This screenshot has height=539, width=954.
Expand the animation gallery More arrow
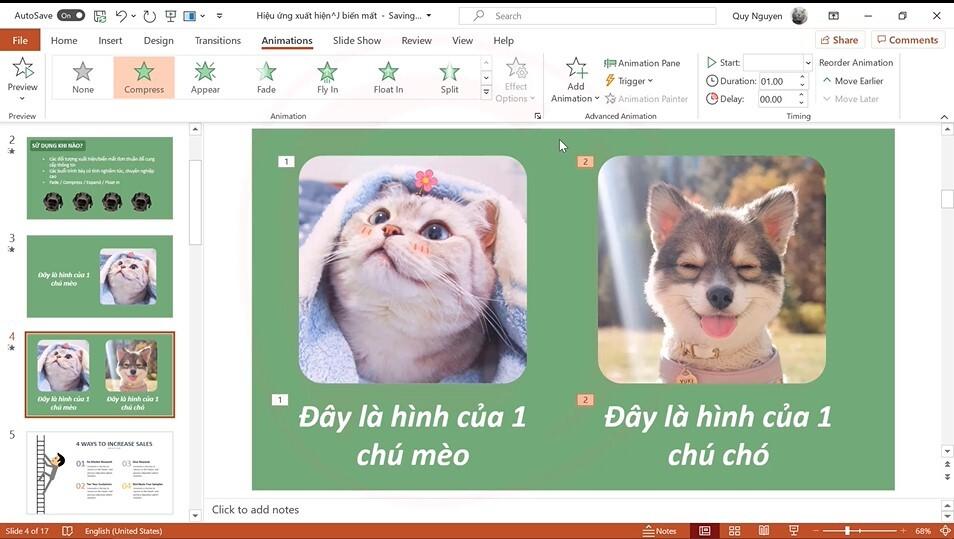coord(486,92)
